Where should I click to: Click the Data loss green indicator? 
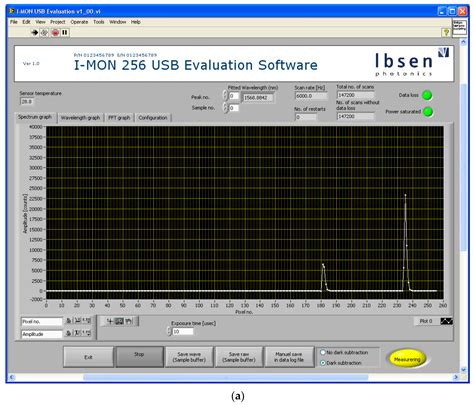(x=427, y=95)
